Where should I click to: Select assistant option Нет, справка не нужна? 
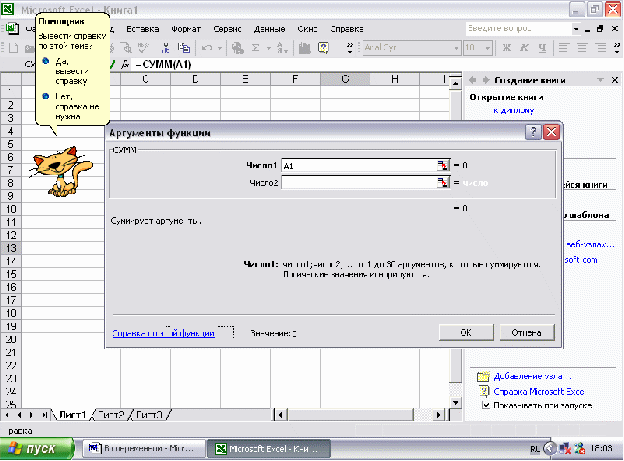tap(77, 106)
